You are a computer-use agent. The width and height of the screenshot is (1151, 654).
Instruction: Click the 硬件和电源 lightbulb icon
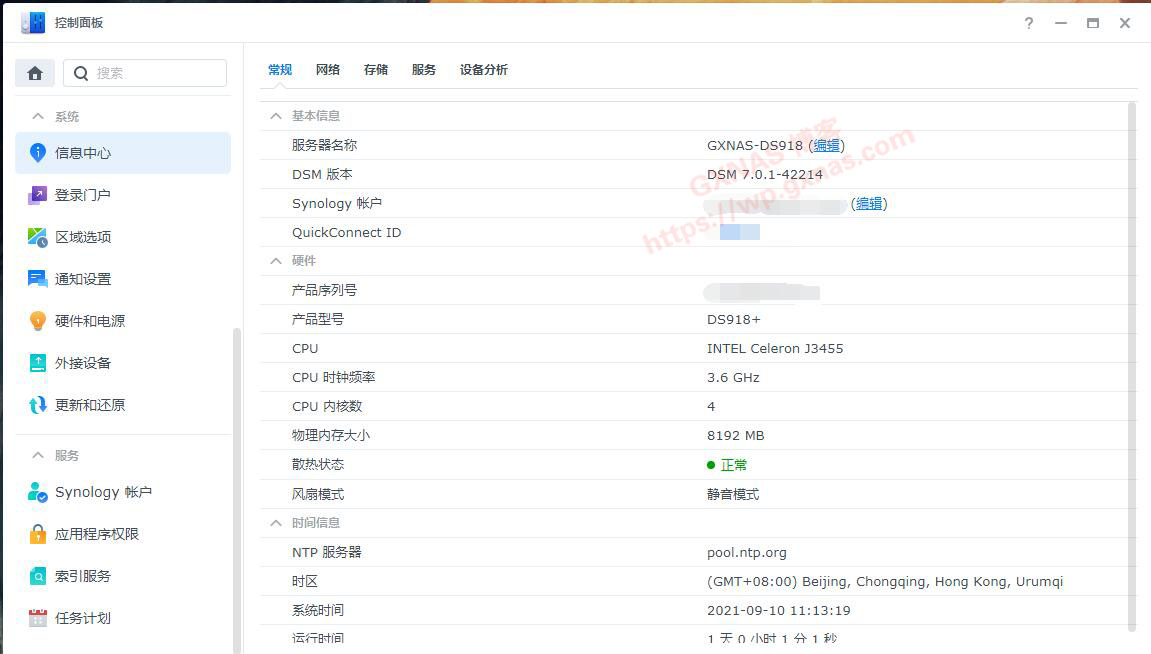(38, 321)
